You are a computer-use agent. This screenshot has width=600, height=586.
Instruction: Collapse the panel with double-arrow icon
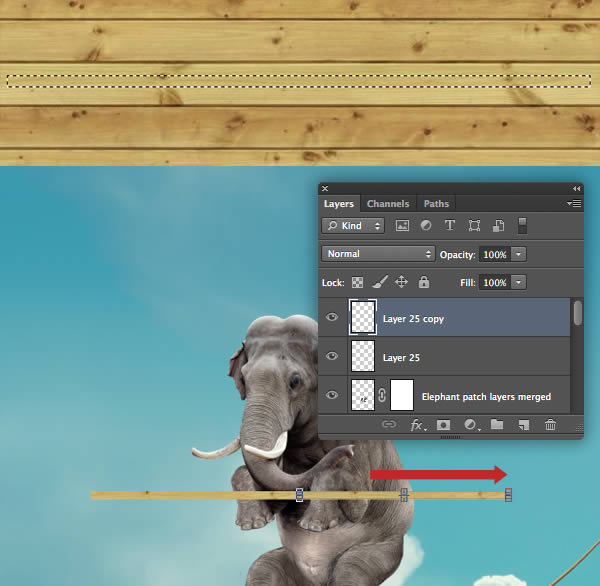[x=576, y=188]
